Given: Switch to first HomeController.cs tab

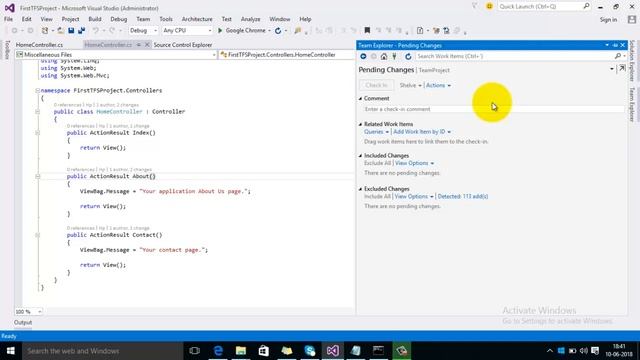Looking at the screenshot, I should click(x=39, y=45).
